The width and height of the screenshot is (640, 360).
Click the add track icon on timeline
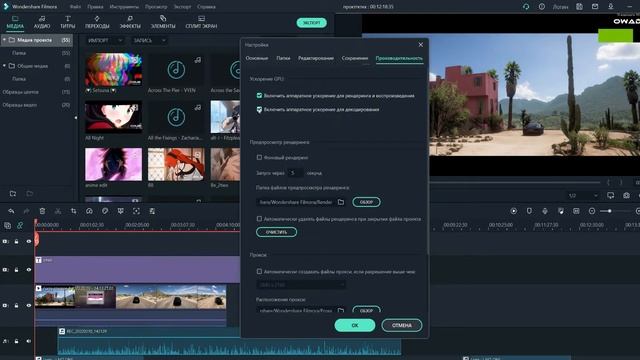pyautogui.click(x=7, y=225)
